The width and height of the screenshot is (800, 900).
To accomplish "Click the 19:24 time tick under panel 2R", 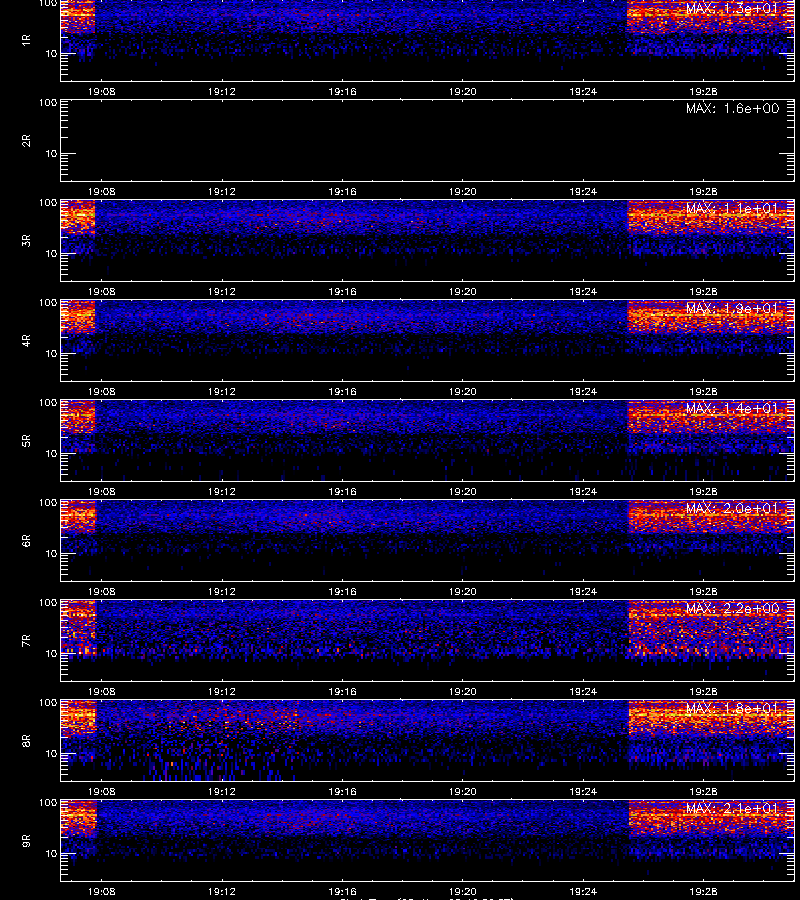I will pyautogui.click(x=583, y=192).
